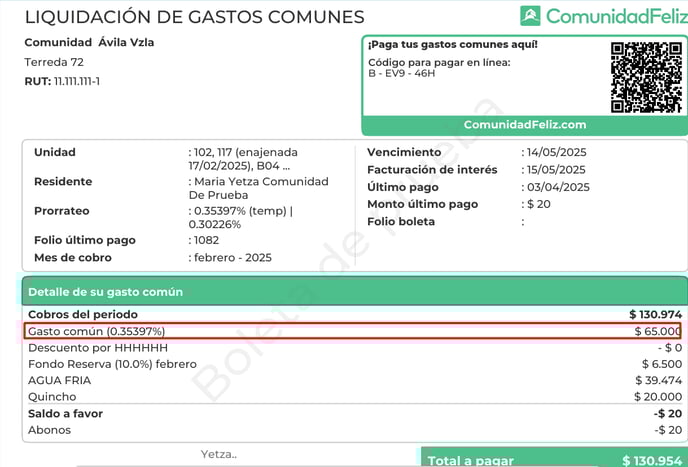688x467 pixels.
Task: Click the 'Gasto común (0.35397%)' row label
Action: tap(97, 331)
